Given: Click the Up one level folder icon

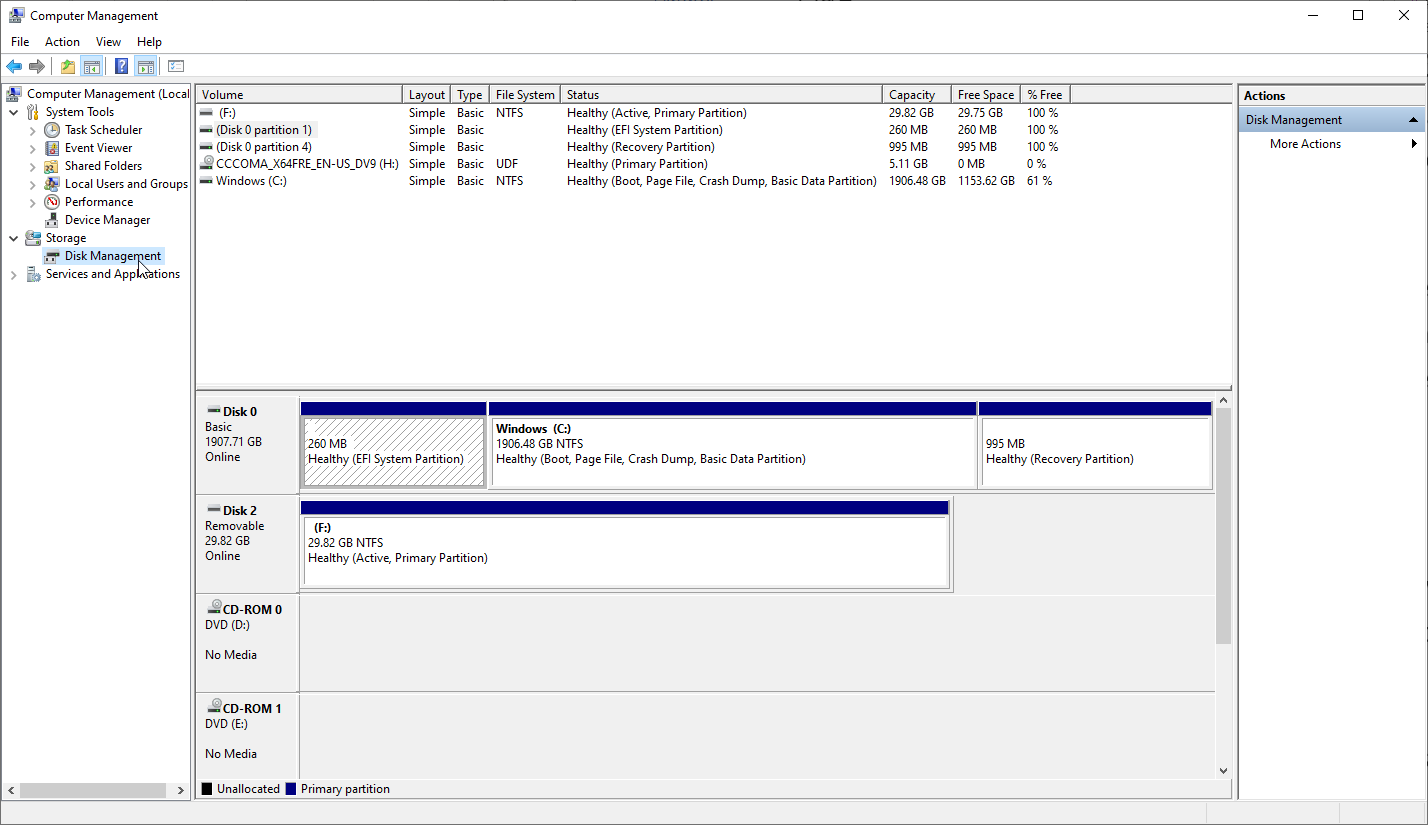Looking at the screenshot, I should pos(67,67).
